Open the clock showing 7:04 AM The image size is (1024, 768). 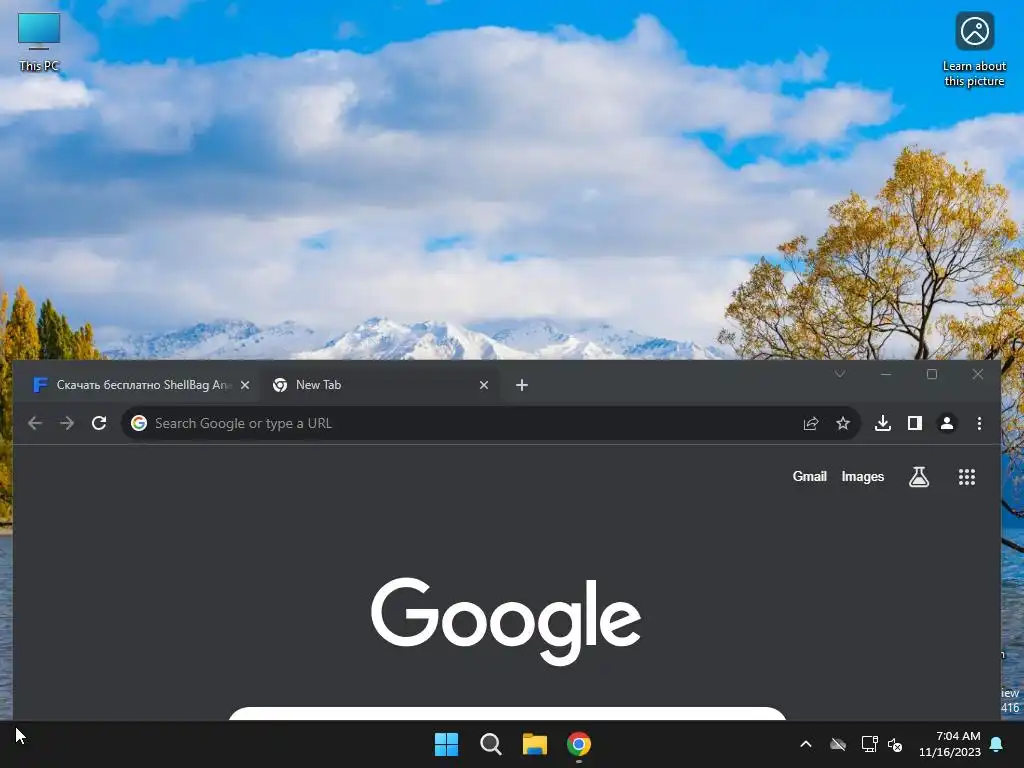[x=950, y=744]
